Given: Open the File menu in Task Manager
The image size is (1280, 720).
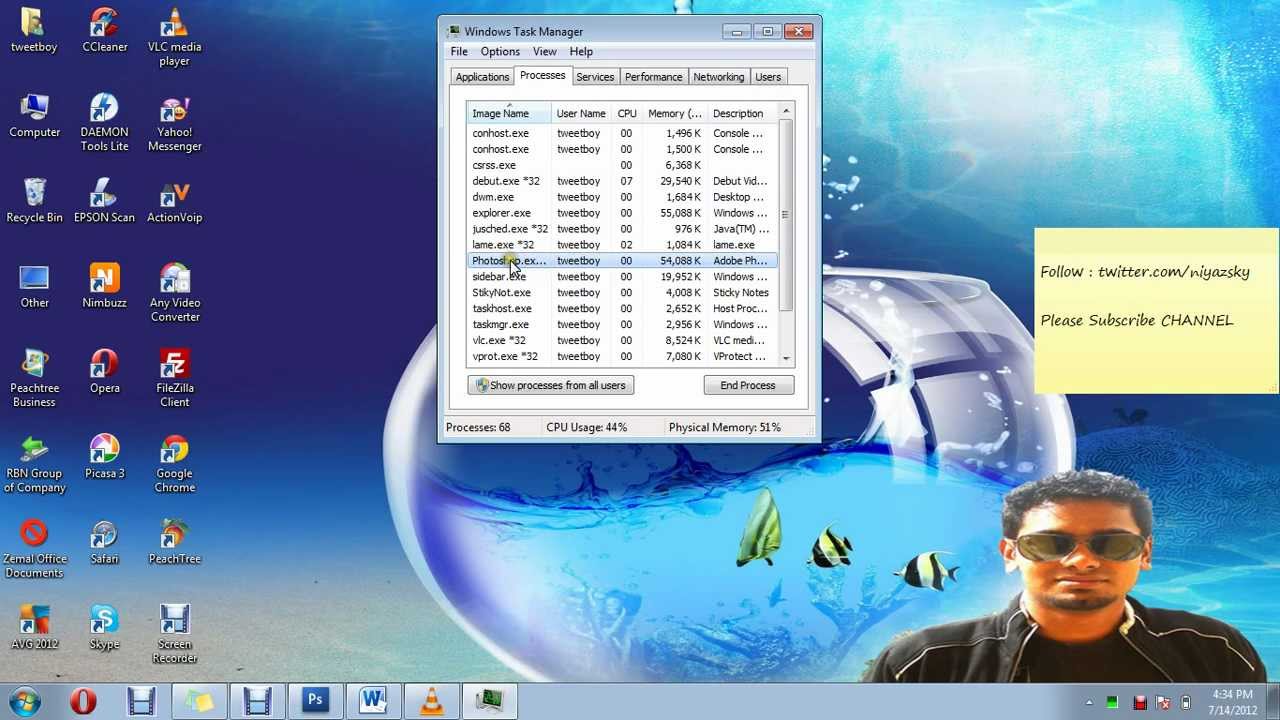Looking at the screenshot, I should point(458,51).
